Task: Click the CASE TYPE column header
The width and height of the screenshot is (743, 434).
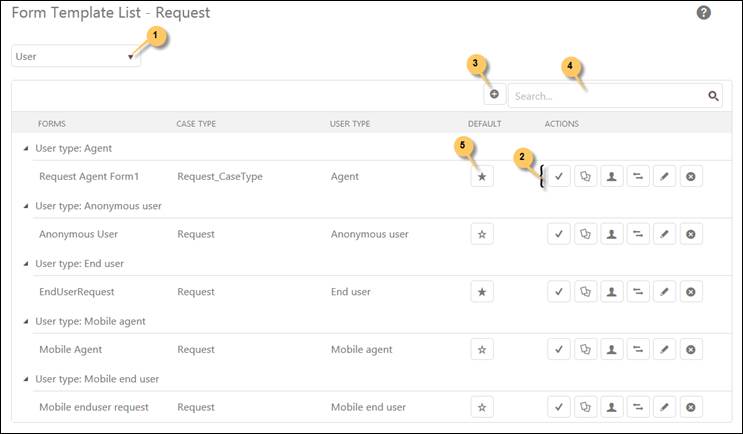Action: (x=196, y=124)
